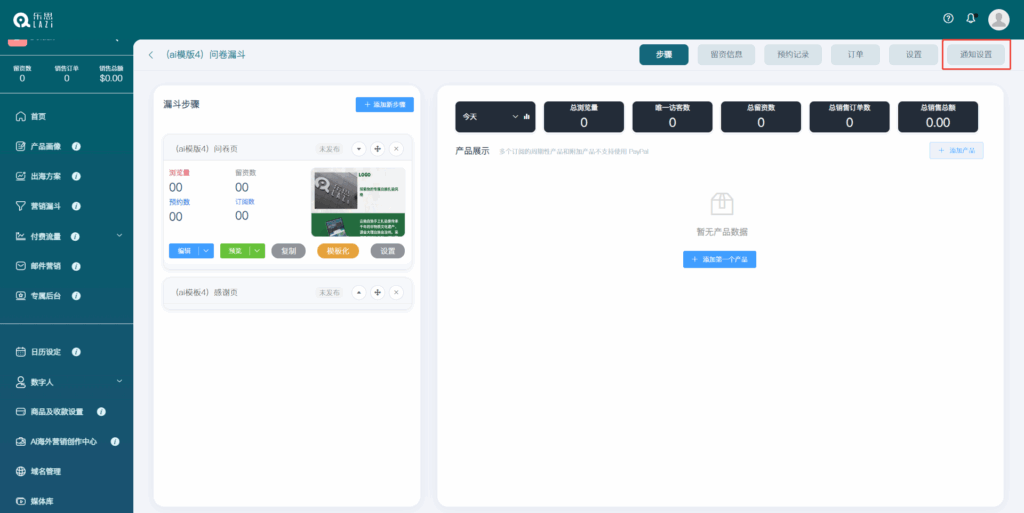This screenshot has width=1024, height=513.
Task: Click the X icon on 感谢页 step
Action: coord(395,292)
